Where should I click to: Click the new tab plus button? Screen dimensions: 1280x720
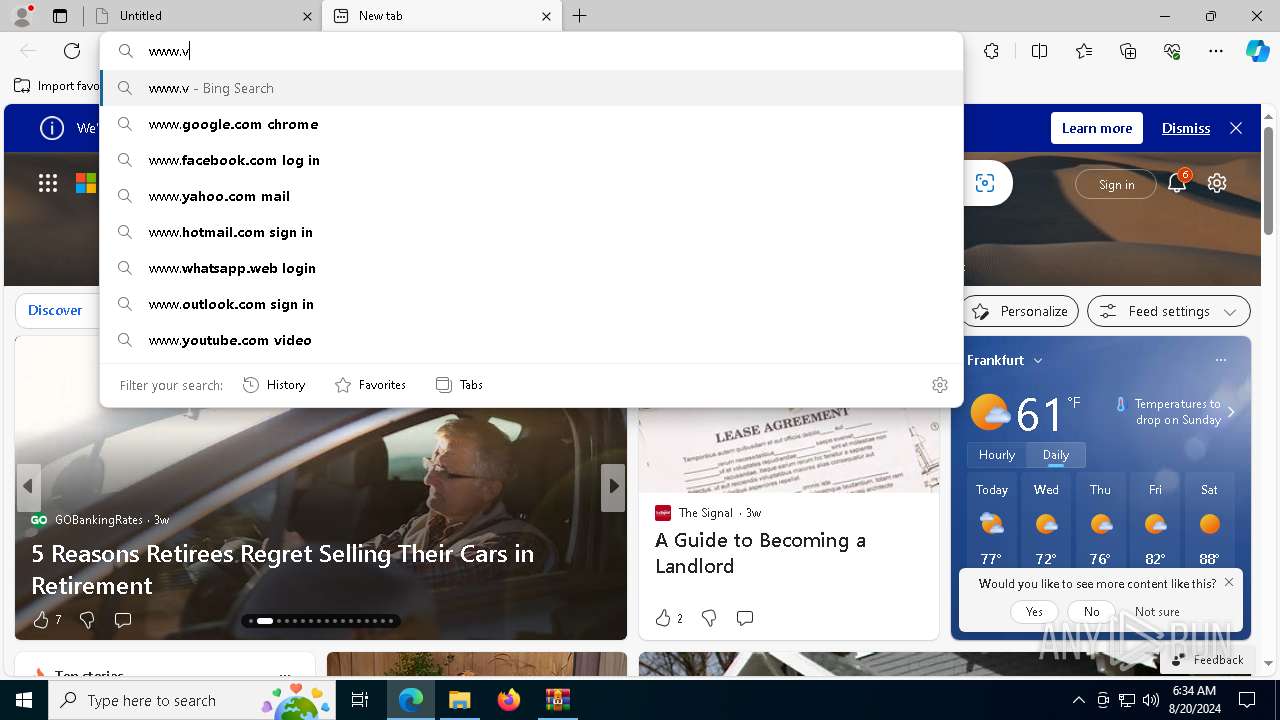click(580, 16)
